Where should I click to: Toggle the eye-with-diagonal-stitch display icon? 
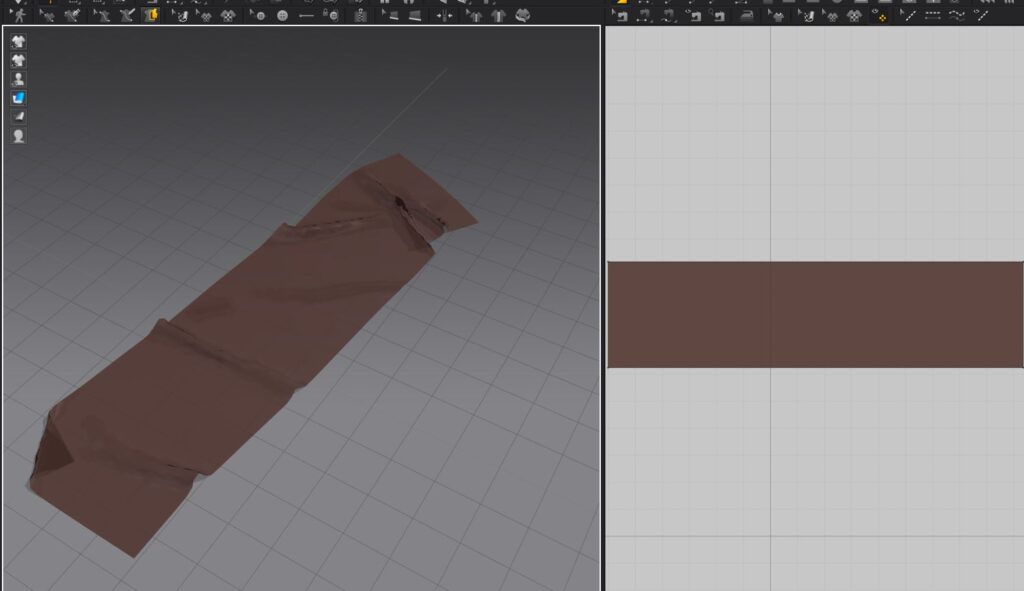tap(981, 15)
